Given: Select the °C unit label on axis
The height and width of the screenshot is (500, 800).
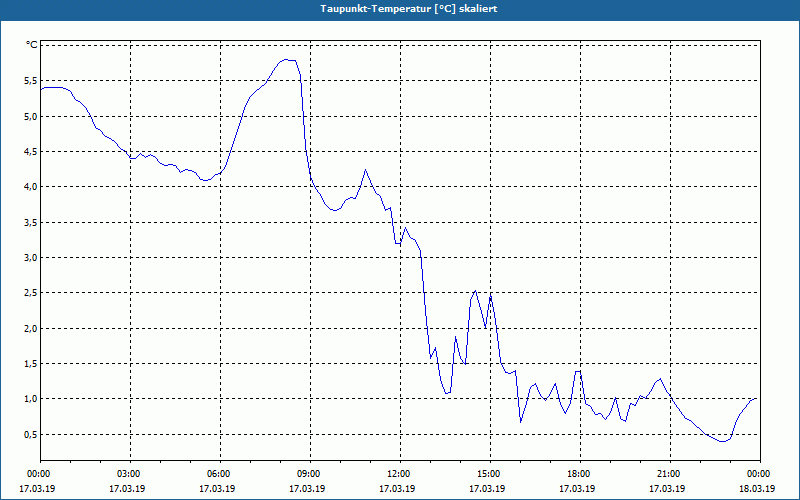Looking at the screenshot, I should (32, 45).
